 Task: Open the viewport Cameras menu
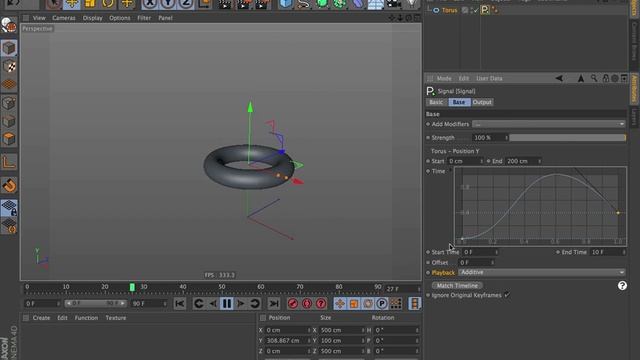(x=64, y=18)
